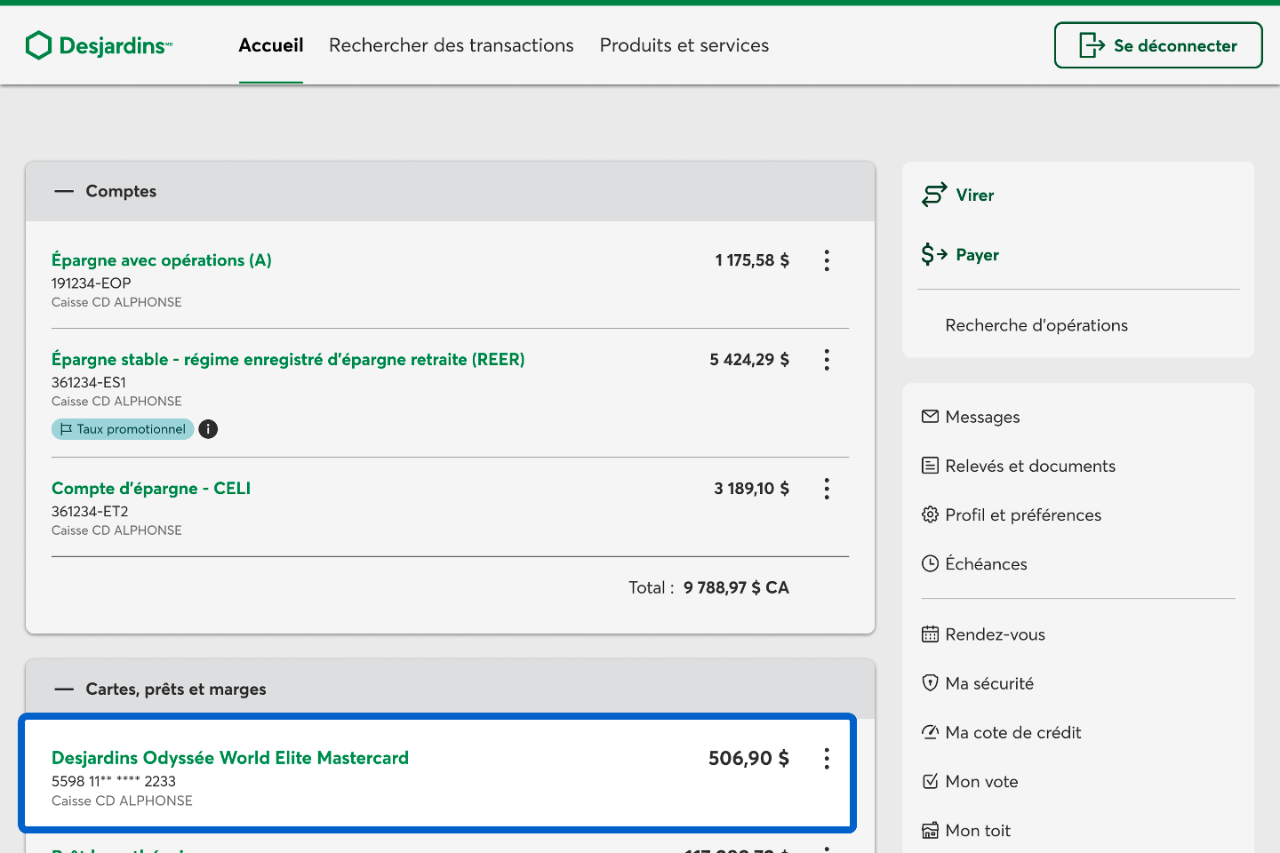Click account number 361234-ET2
The height and width of the screenshot is (853, 1280).
coord(90,511)
